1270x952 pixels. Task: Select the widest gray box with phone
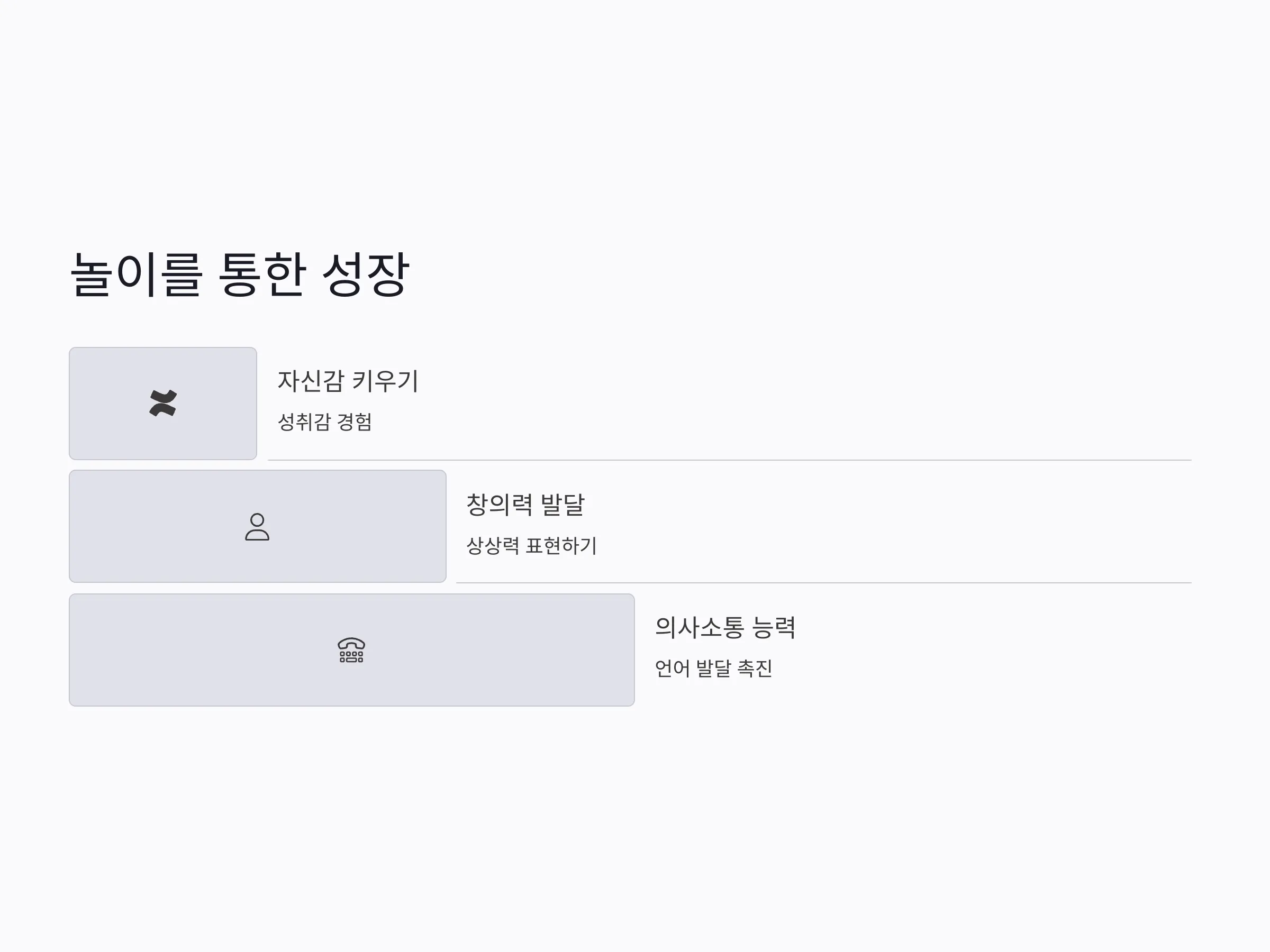tap(352, 649)
